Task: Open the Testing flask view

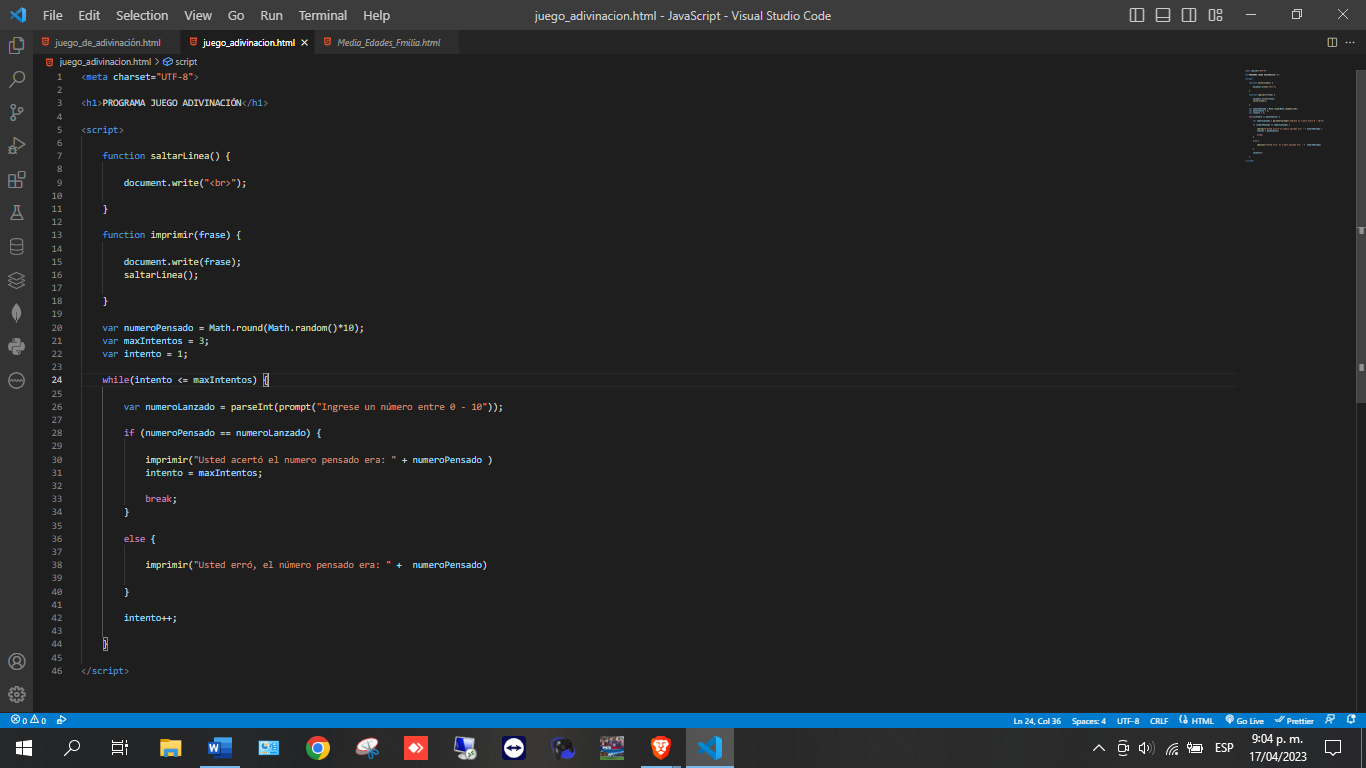Action: coord(16,213)
